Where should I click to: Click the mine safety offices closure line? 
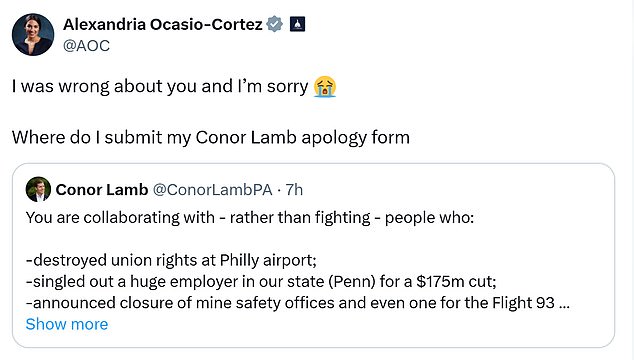click(298, 303)
